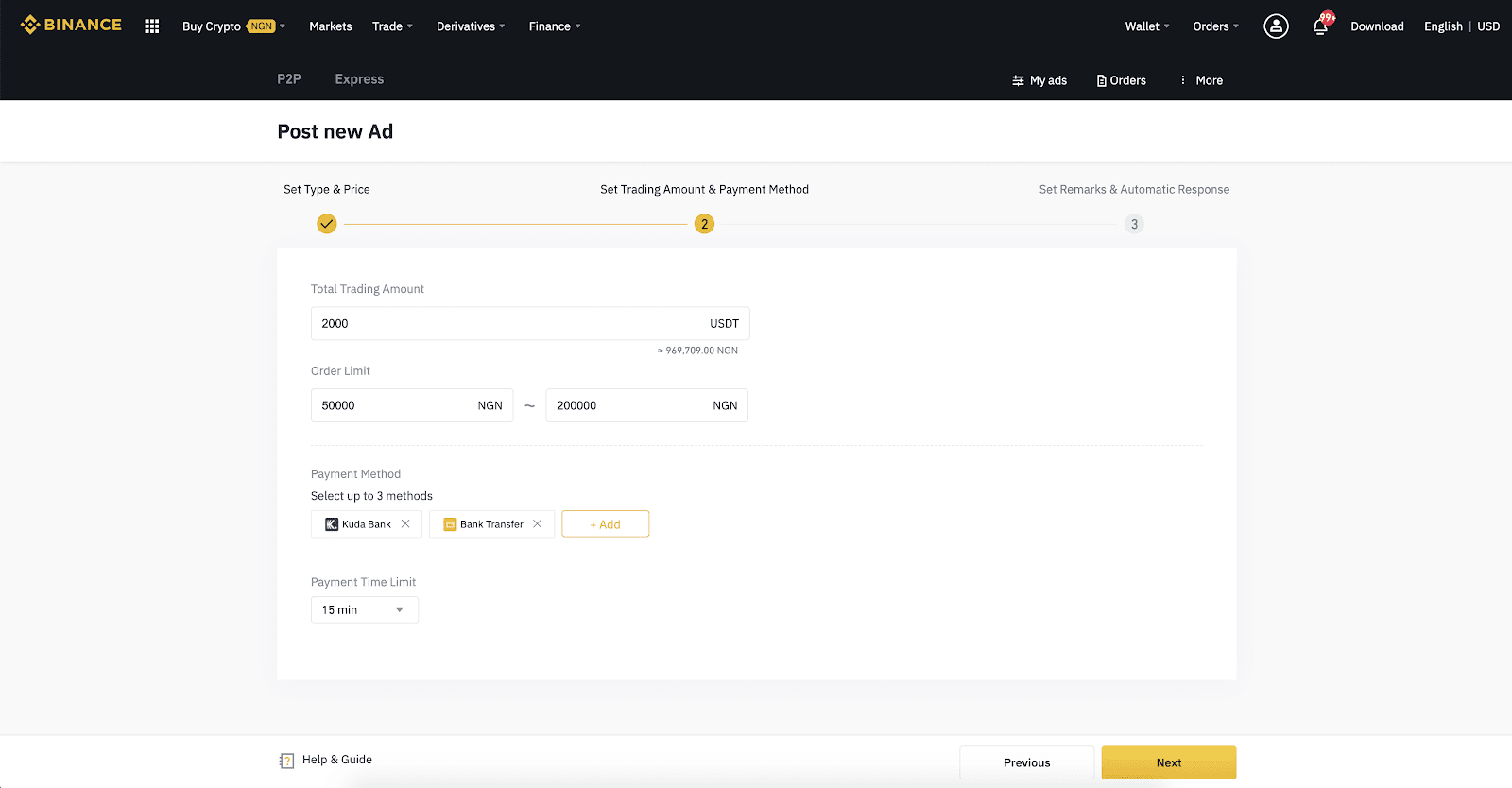Image resolution: width=1512 pixels, height=788 pixels.
Task: Click the Help & Guide icon
Action: 286,761
